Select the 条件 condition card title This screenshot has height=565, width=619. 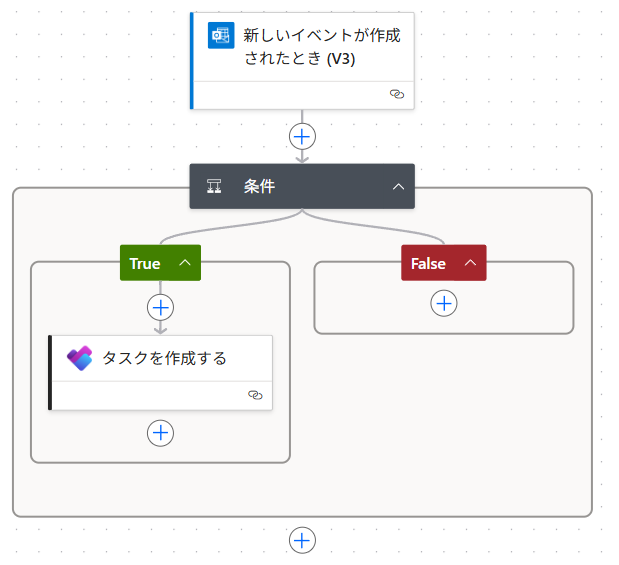coord(259,186)
